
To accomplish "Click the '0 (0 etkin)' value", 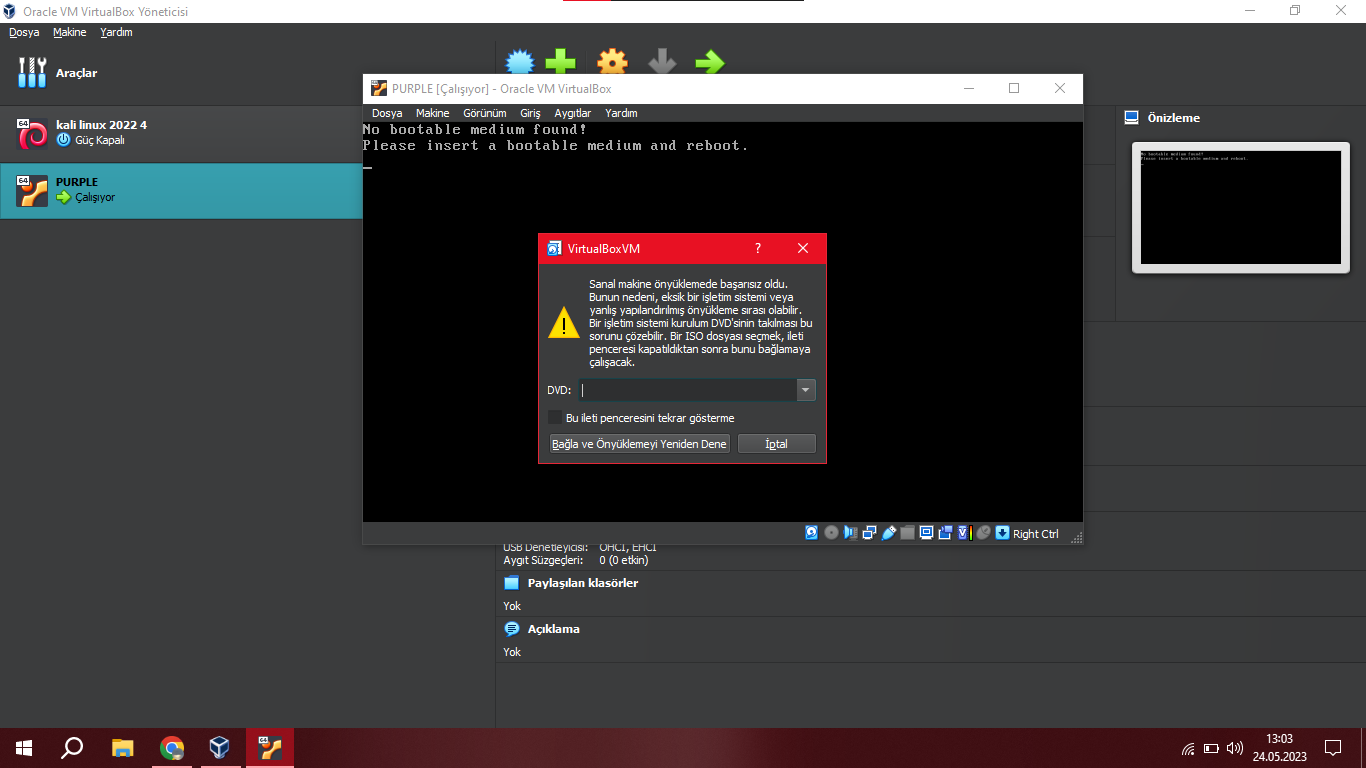I will (x=624, y=560).
